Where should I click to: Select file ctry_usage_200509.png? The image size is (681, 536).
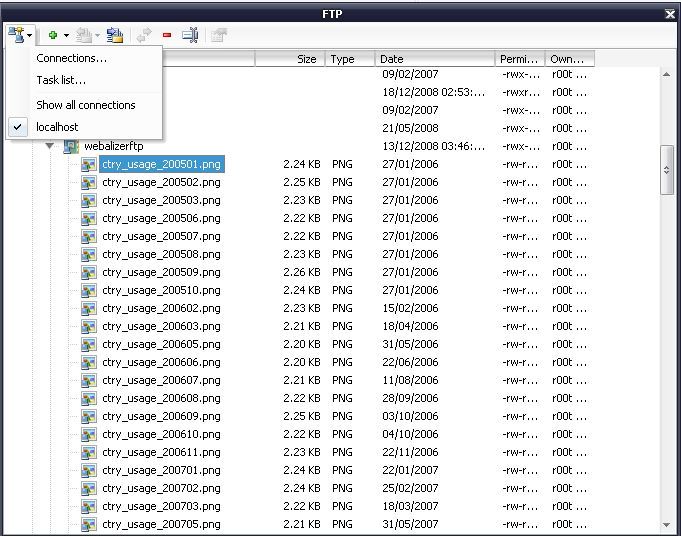click(x=161, y=272)
